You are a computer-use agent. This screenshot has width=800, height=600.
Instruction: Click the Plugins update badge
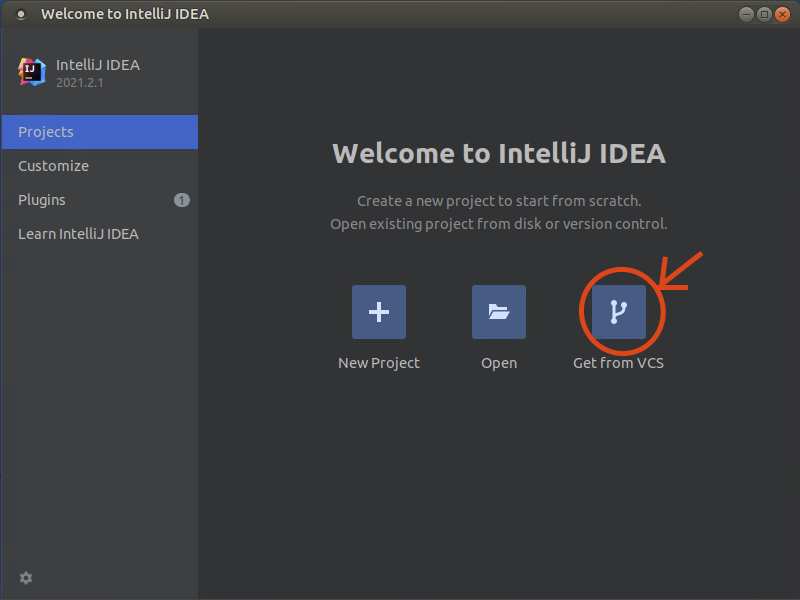(x=182, y=200)
